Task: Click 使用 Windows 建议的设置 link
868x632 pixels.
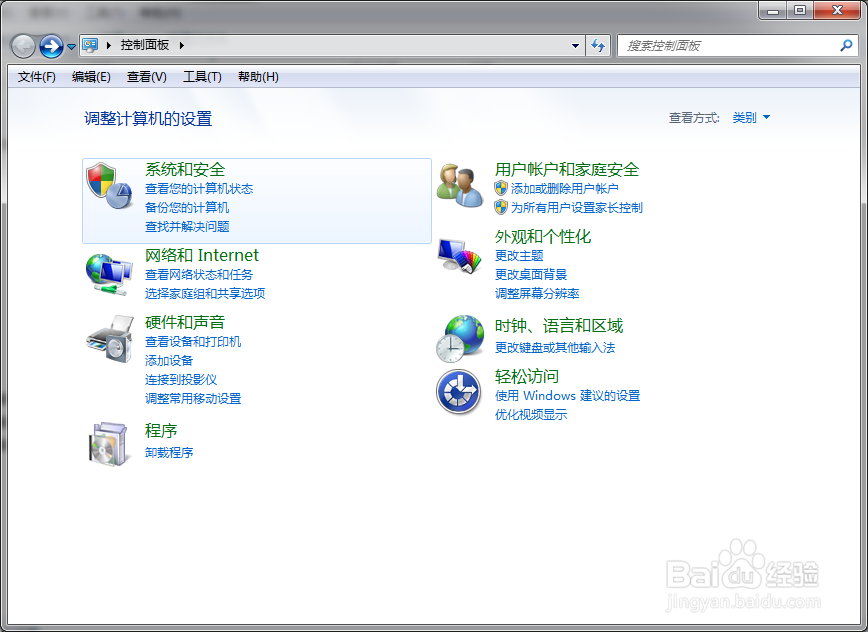Action: [x=567, y=396]
